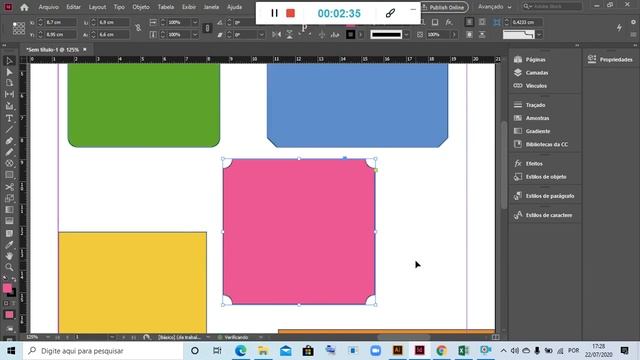Open the Estilos de objeto panel

tap(545, 177)
